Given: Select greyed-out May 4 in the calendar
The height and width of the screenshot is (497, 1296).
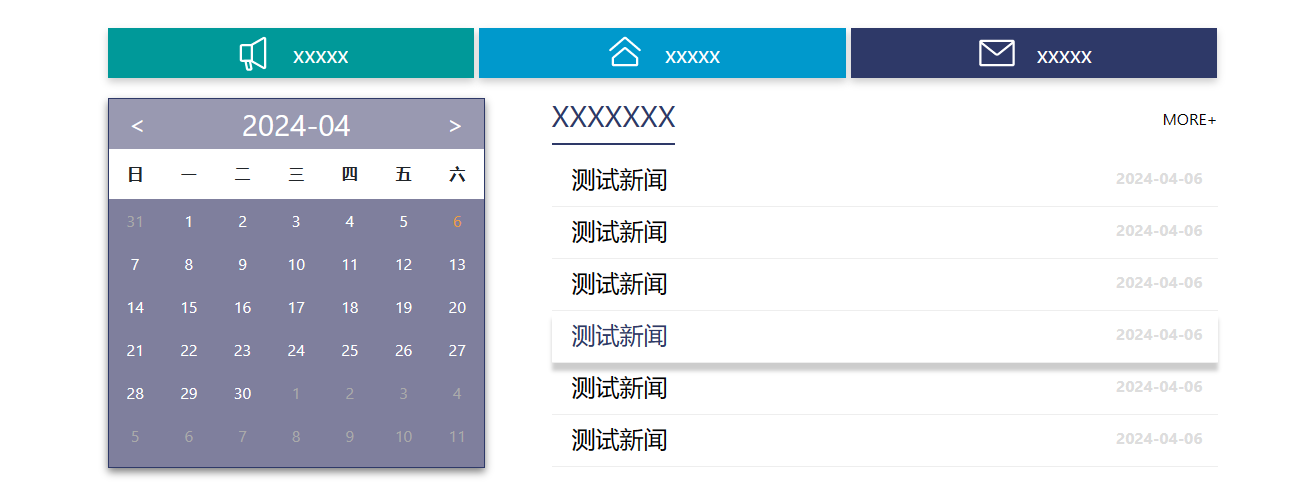Looking at the screenshot, I should 457,394.
